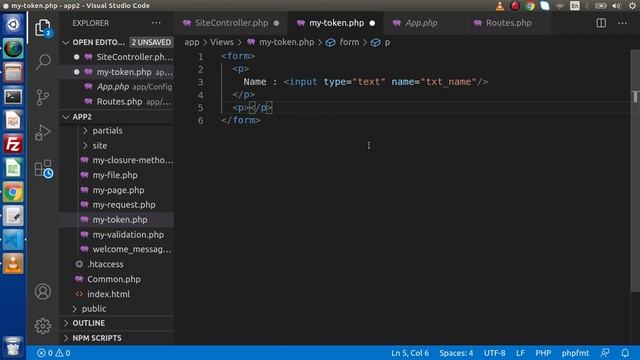The width and height of the screenshot is (640, 360).
Task: Click the Split Editor Right icon
Action: (601, 23)
